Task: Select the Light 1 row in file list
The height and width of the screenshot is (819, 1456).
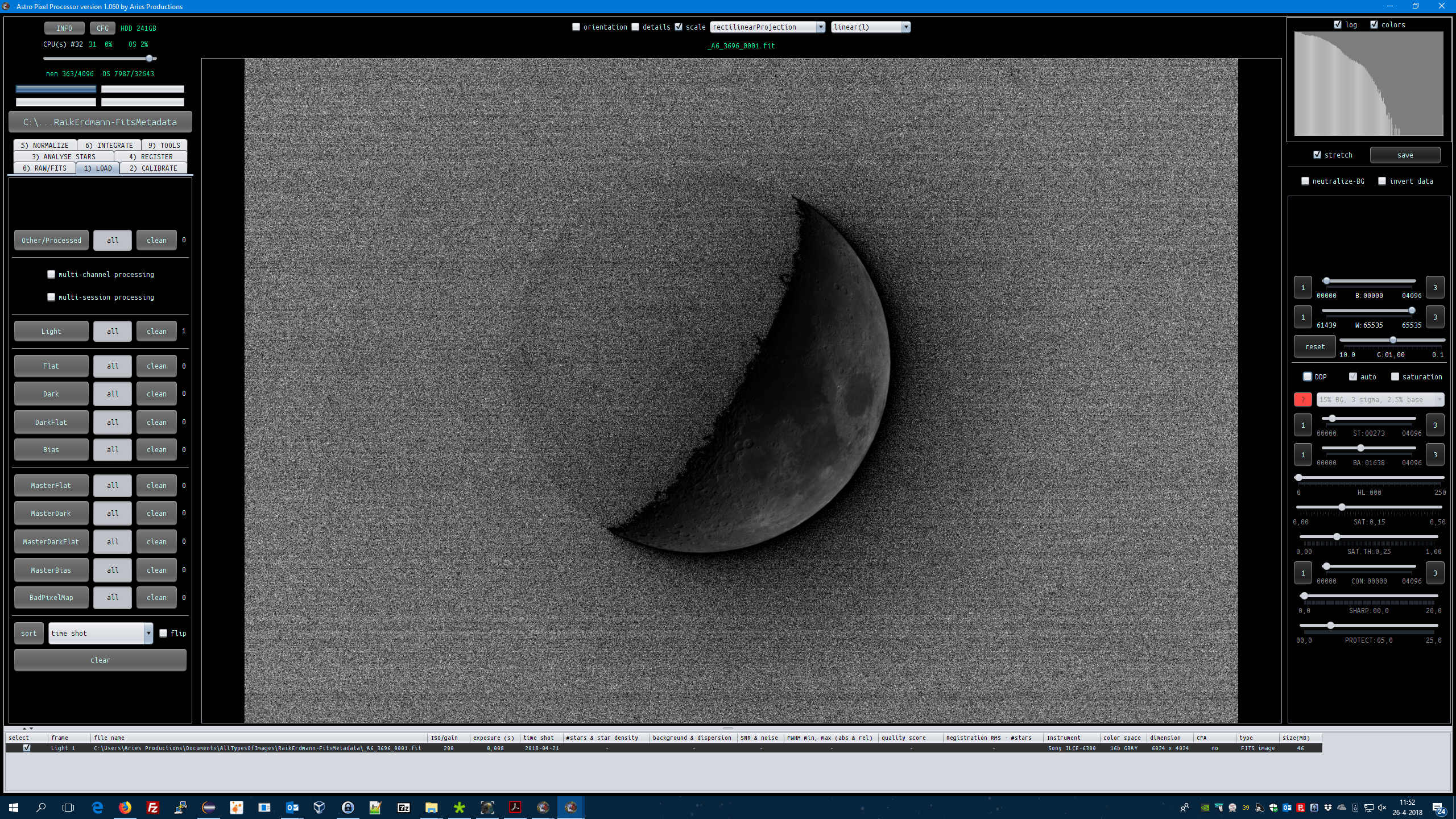Action: click(63, 748)
